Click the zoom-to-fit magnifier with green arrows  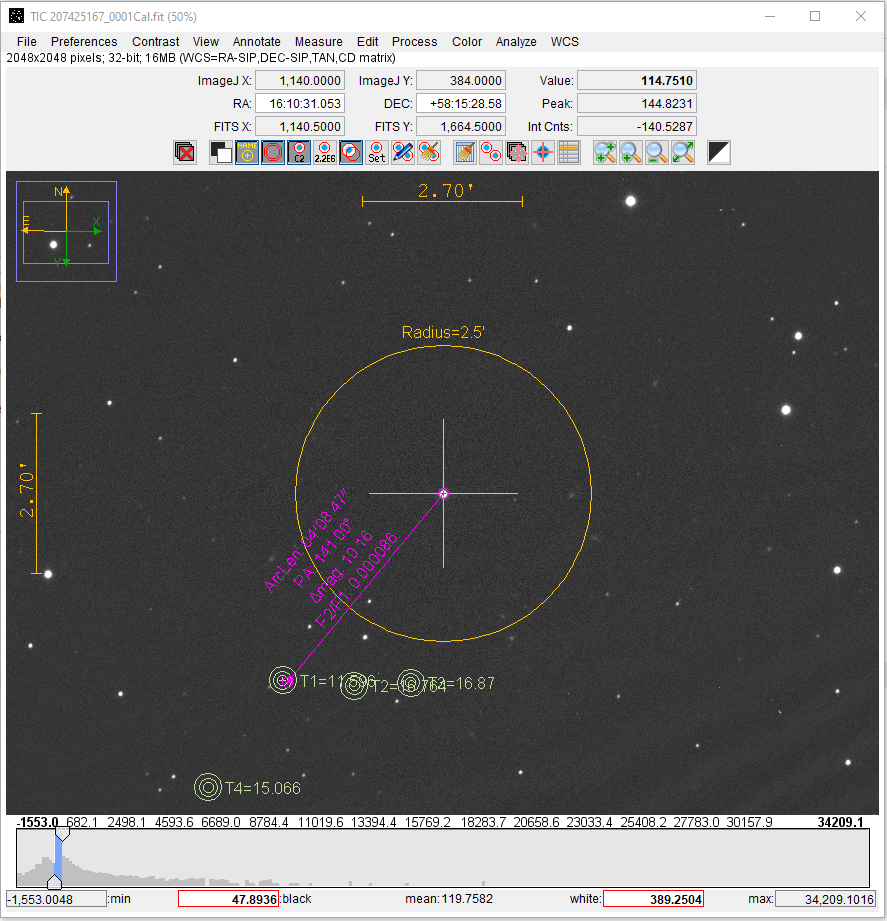point(683,152)
